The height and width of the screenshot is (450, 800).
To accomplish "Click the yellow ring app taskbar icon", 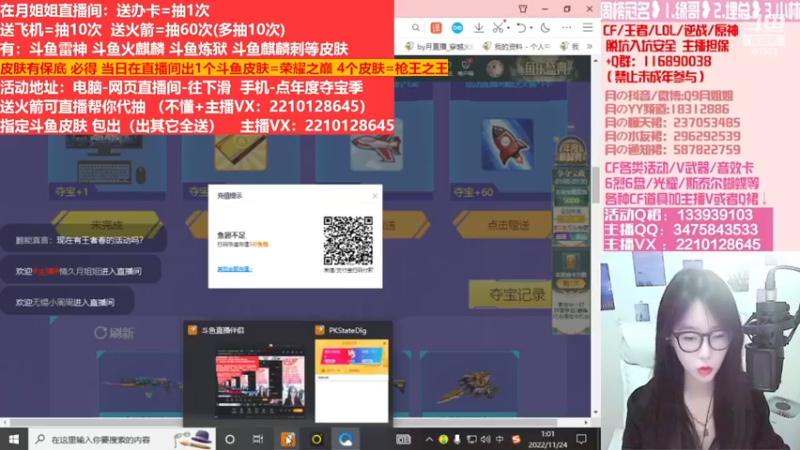I will pyautogui.click(x=317, y=439).
